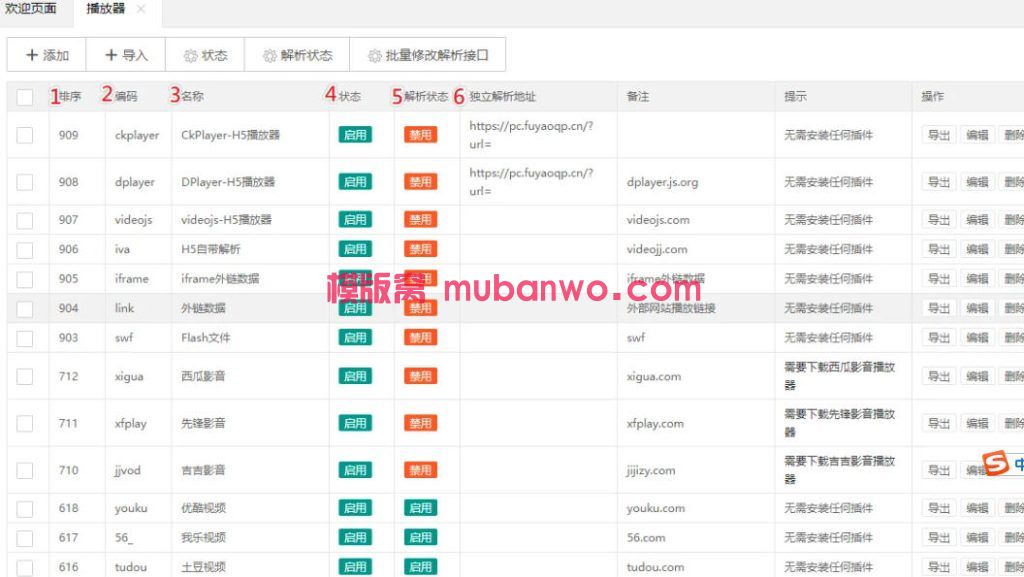
Task: Toggle 启用 parse status for 56_ row
Action: tap(421, 537)
